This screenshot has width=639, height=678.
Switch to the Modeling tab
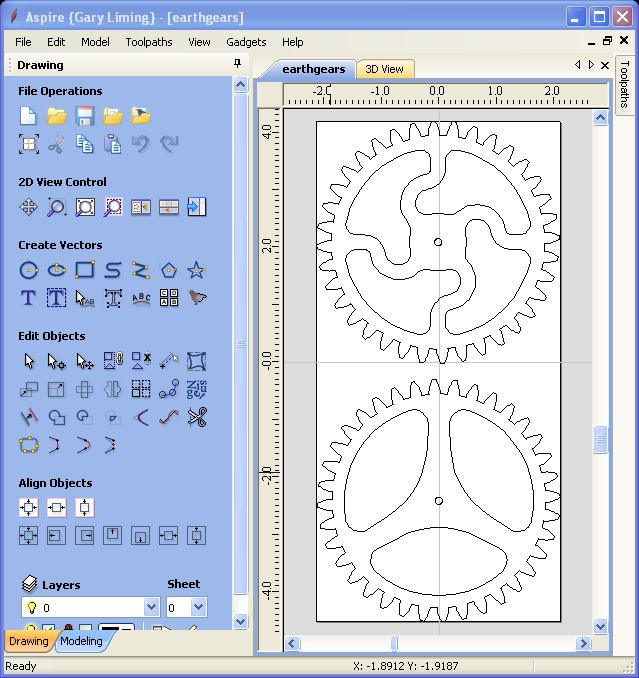[x=81, y=641]
